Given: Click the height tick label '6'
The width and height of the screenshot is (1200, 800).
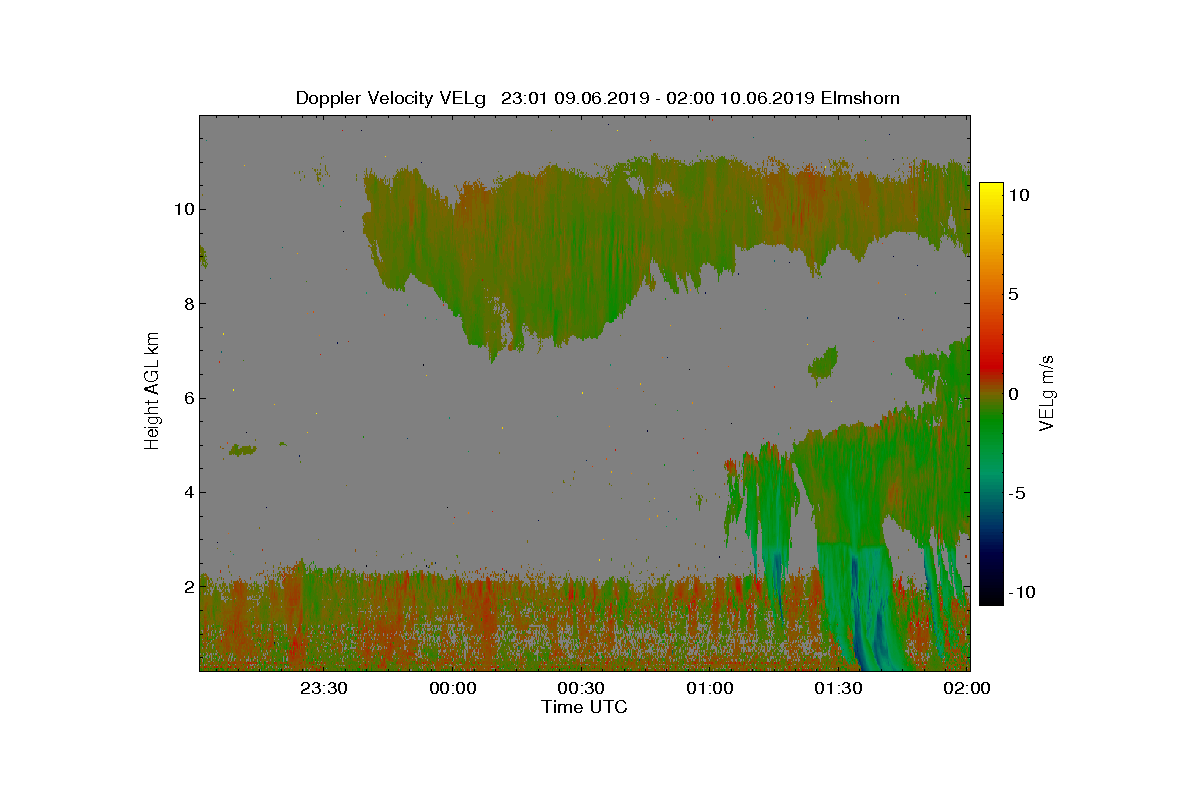Looking at the screenshot, I should 188,398.
